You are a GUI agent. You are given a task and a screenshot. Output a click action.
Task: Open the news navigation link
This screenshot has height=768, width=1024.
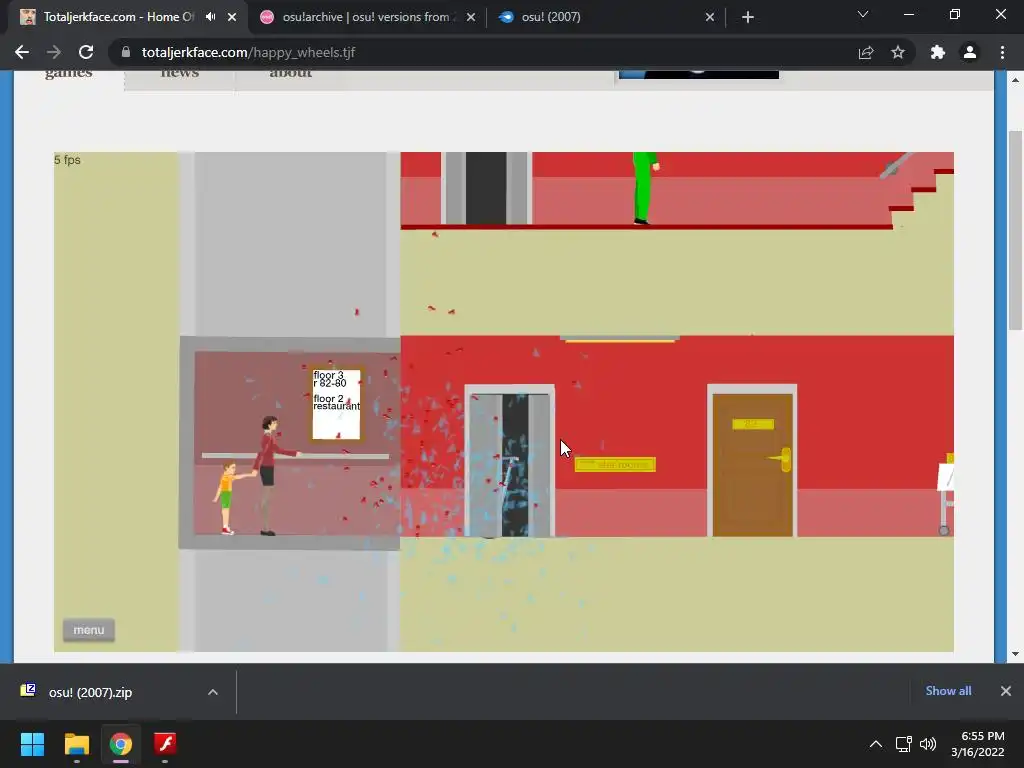(180, 73)
